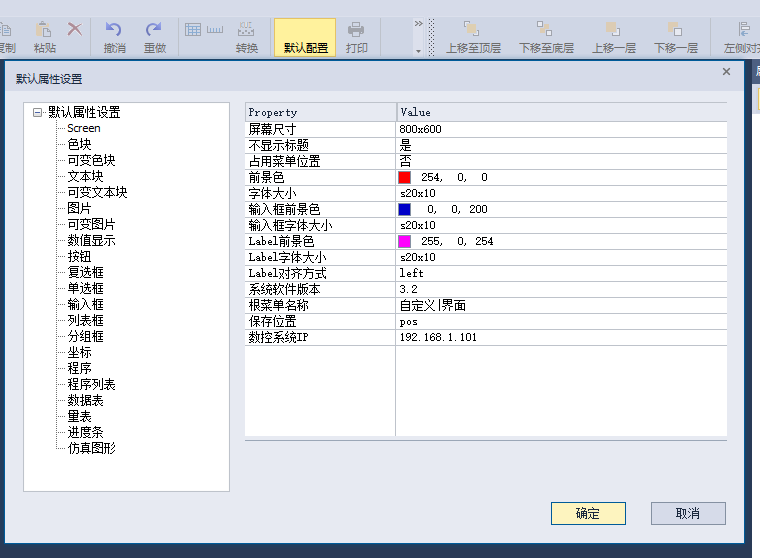The width and height of the screenshot is (760, 558).
Task: Click the 撤消 undo icon
Action: [x=114, y=30]
